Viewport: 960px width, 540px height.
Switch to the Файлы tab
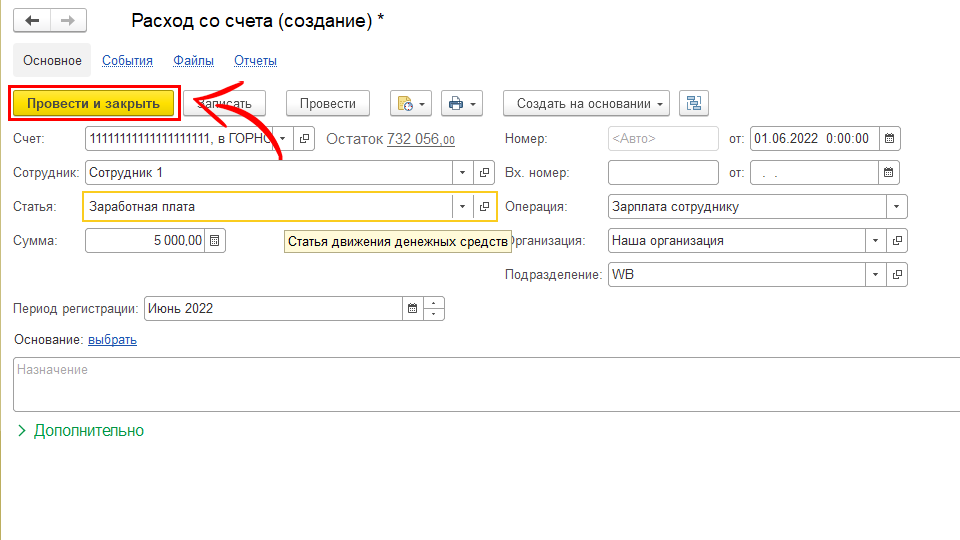193,61
